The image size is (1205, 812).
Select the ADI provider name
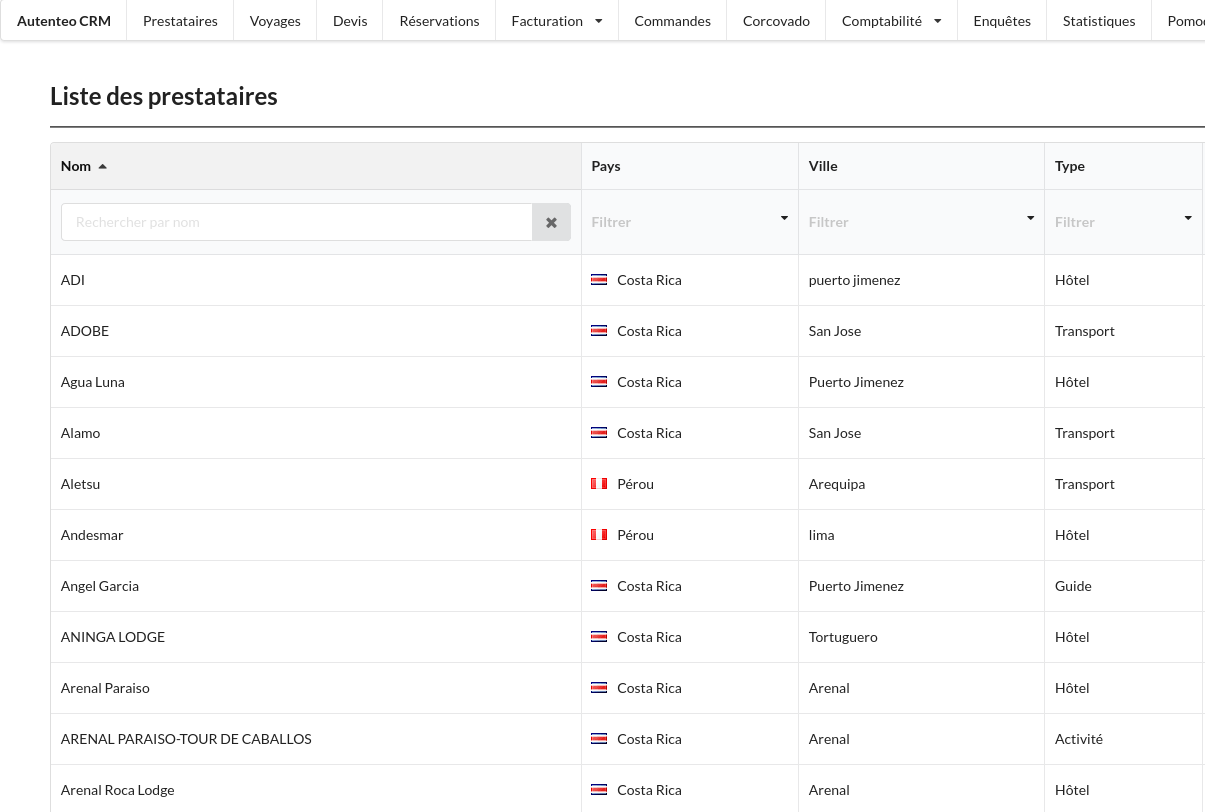[x=73, y=280]
